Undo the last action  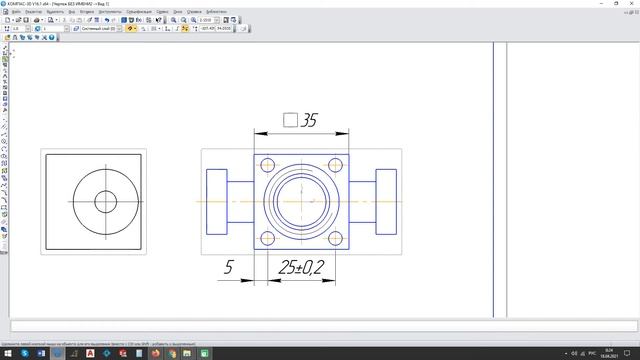click(107, 20)
